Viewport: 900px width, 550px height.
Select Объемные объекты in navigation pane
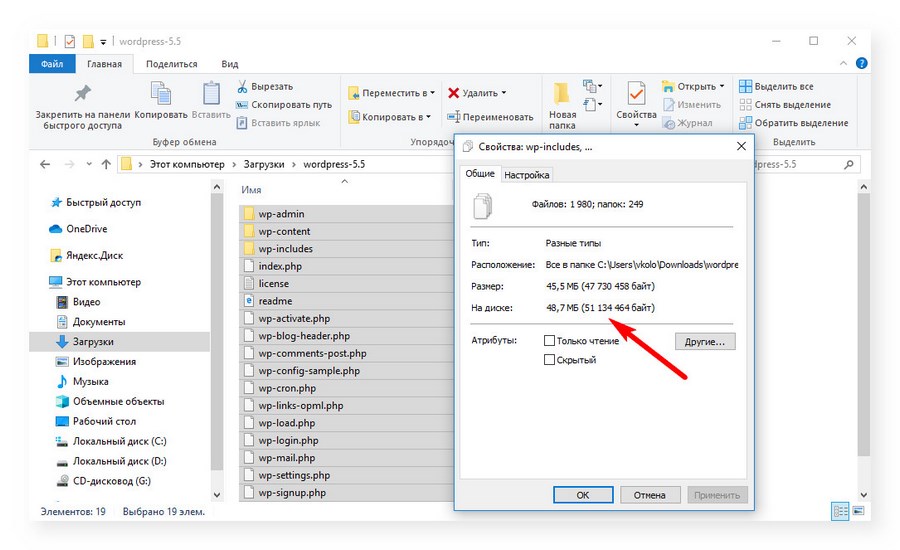[x=118, y=401]
